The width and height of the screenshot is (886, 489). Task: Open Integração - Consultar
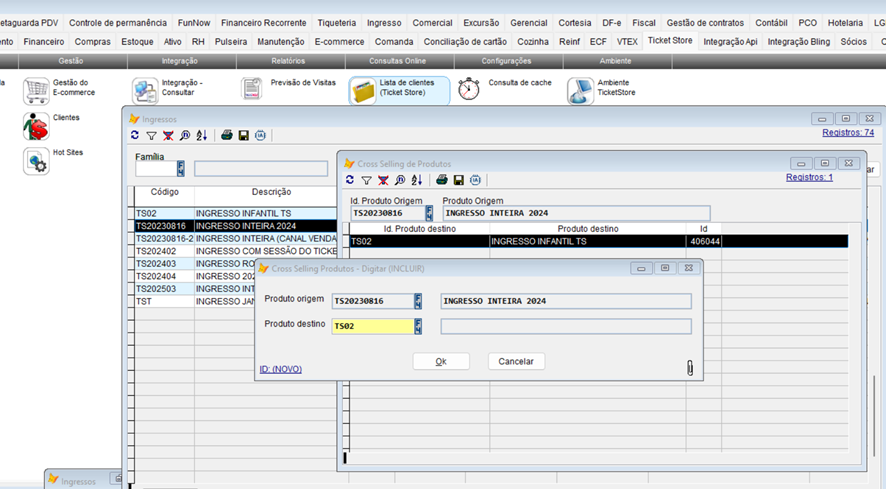(x=145, y=91)
